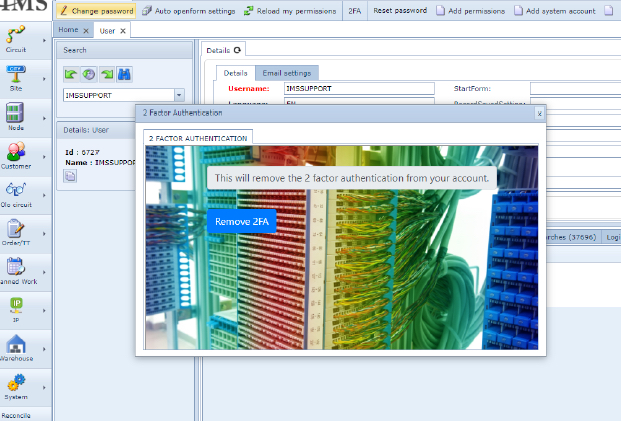
Task: Open the Warehouse module icon
Action: click(15, 344)
